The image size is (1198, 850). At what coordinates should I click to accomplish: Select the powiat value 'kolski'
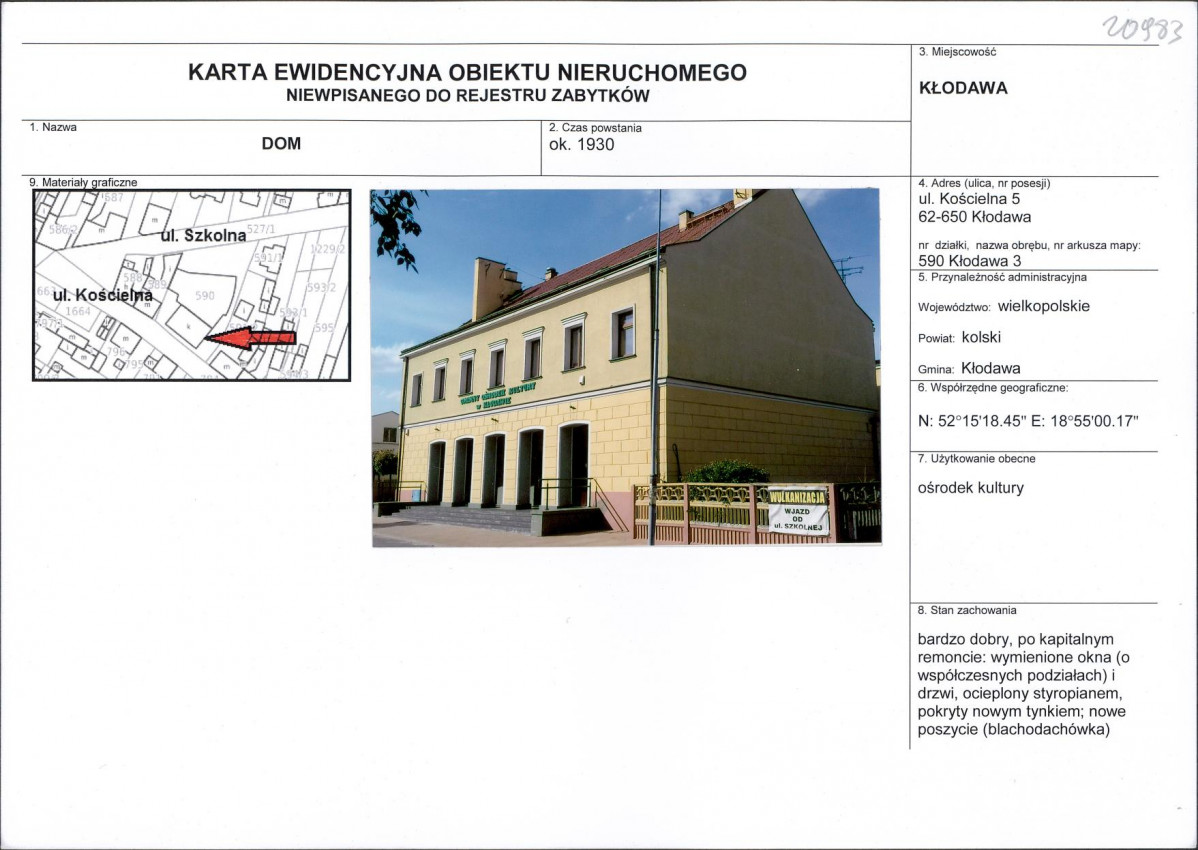tap(981, 337)
